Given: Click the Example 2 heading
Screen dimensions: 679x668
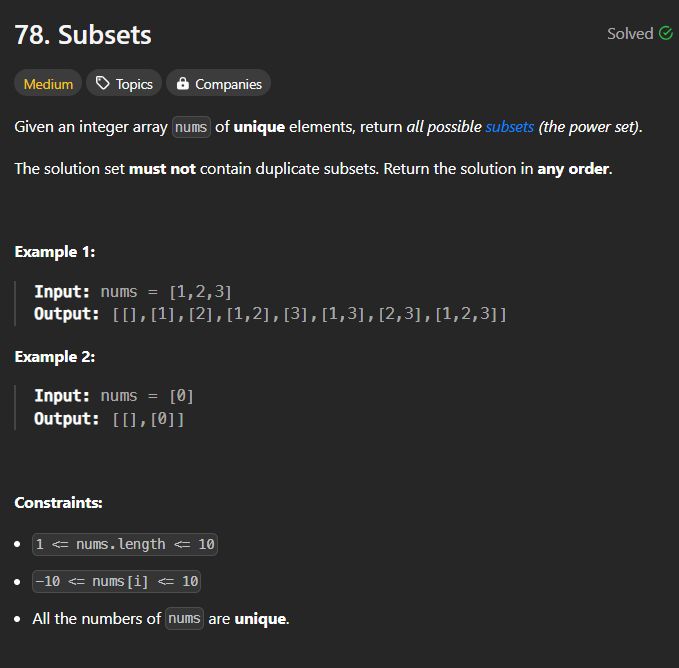Looking at the screenshot, I should (x=55, y=357).
